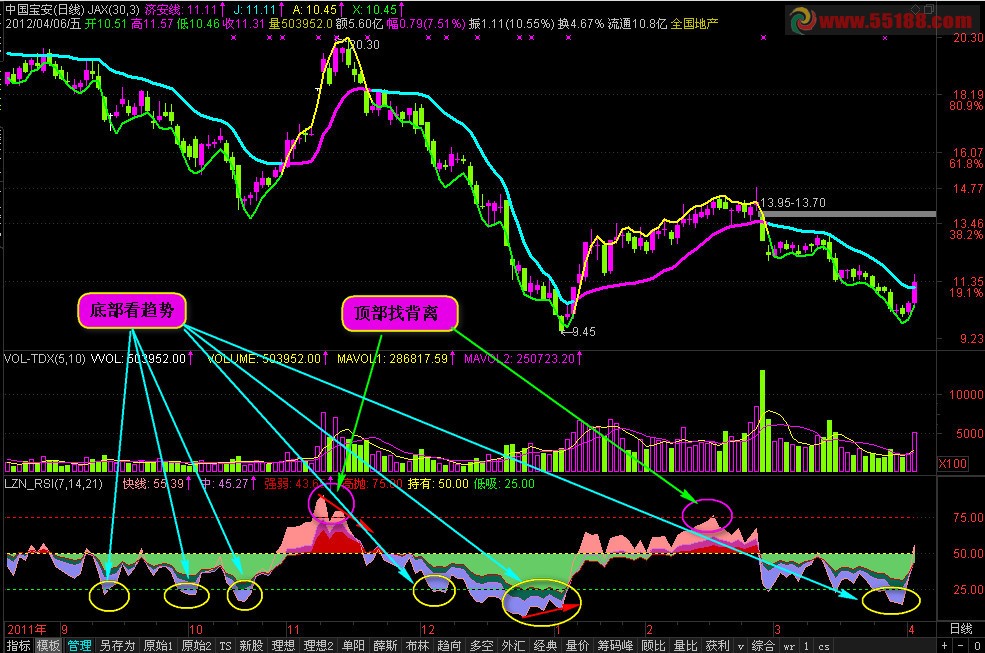This screenshot has width=985, height=653.
Task: Click the 9.45 price low label
Action: [584, 331]
